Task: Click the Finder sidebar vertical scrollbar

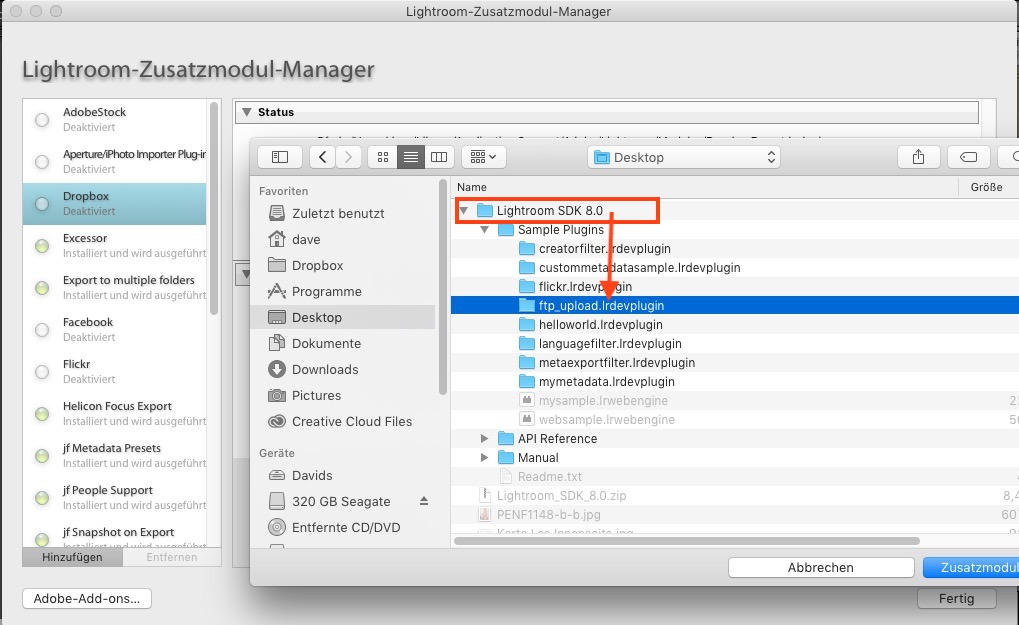Action: [x=443, y=287]
